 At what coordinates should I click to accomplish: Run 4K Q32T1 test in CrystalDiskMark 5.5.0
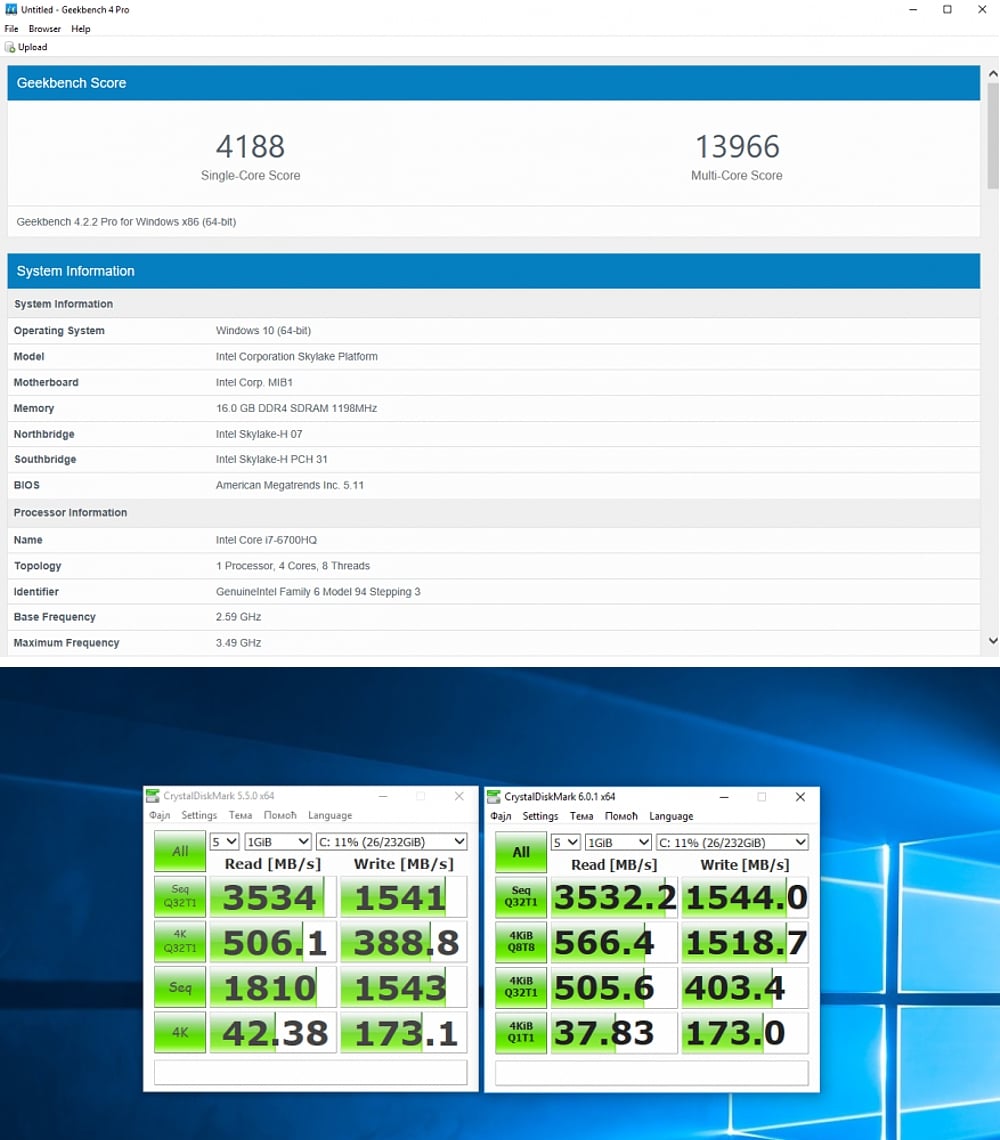(x=180, y=942)
